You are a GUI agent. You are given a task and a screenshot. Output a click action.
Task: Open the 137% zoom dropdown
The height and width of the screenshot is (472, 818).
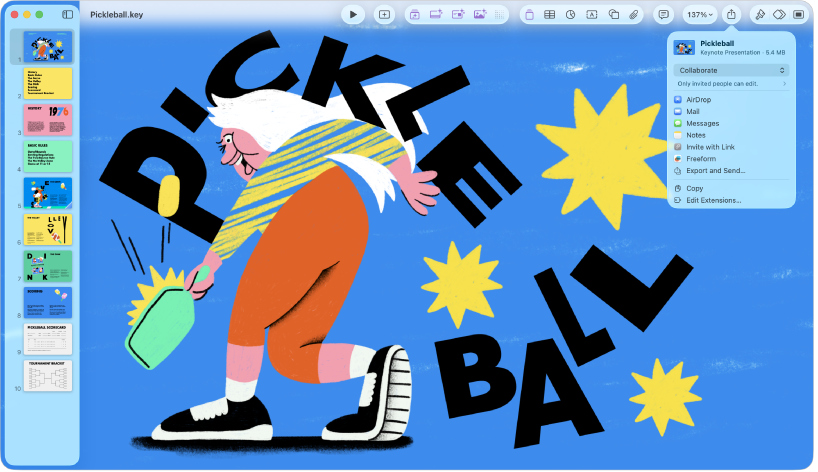pos(699,14)
